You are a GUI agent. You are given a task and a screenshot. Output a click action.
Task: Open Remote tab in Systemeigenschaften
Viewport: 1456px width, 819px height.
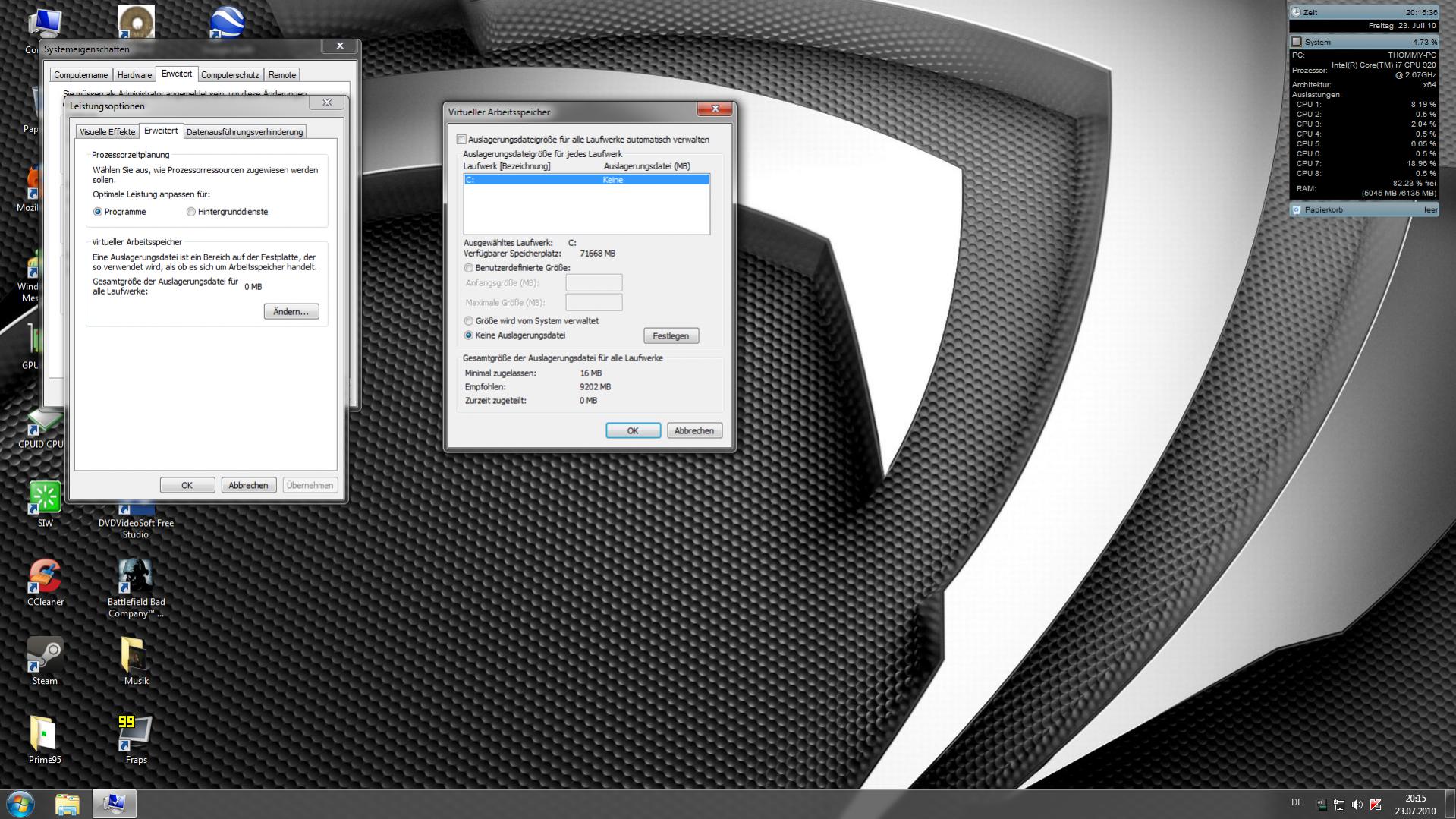281,75
